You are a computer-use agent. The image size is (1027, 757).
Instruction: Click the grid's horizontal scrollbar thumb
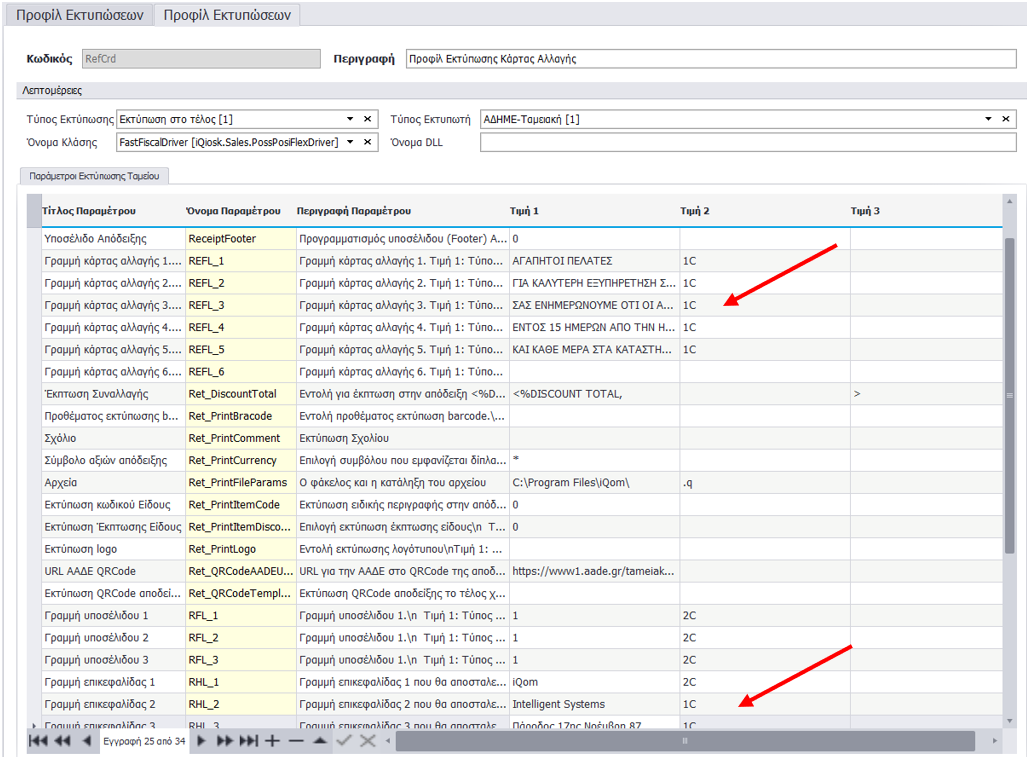[x=685, y=741]
